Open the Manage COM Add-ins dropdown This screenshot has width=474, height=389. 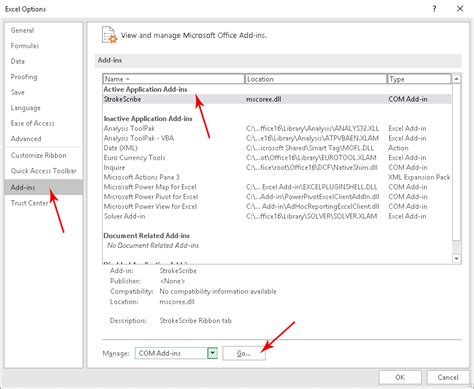[x=176, y=353]
